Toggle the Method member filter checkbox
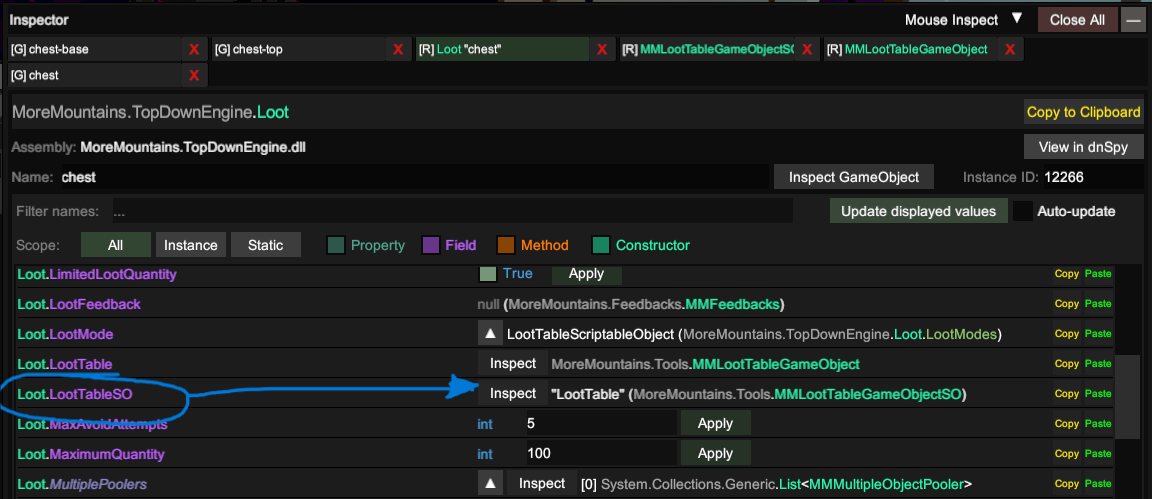1152x499 pixels. [505, 245]
